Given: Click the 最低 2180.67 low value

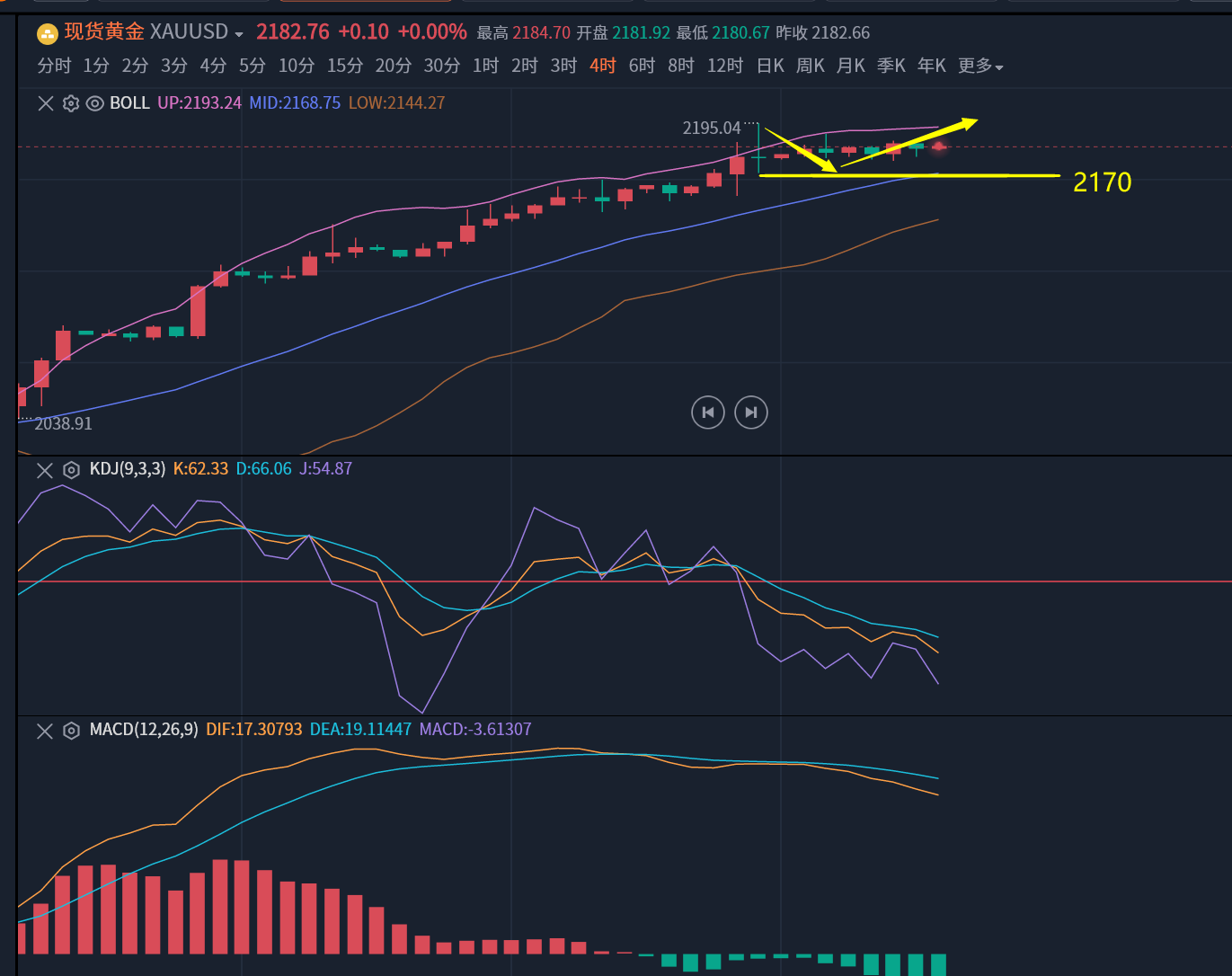Looking at the screenshot, I should (x=722, y=33).
